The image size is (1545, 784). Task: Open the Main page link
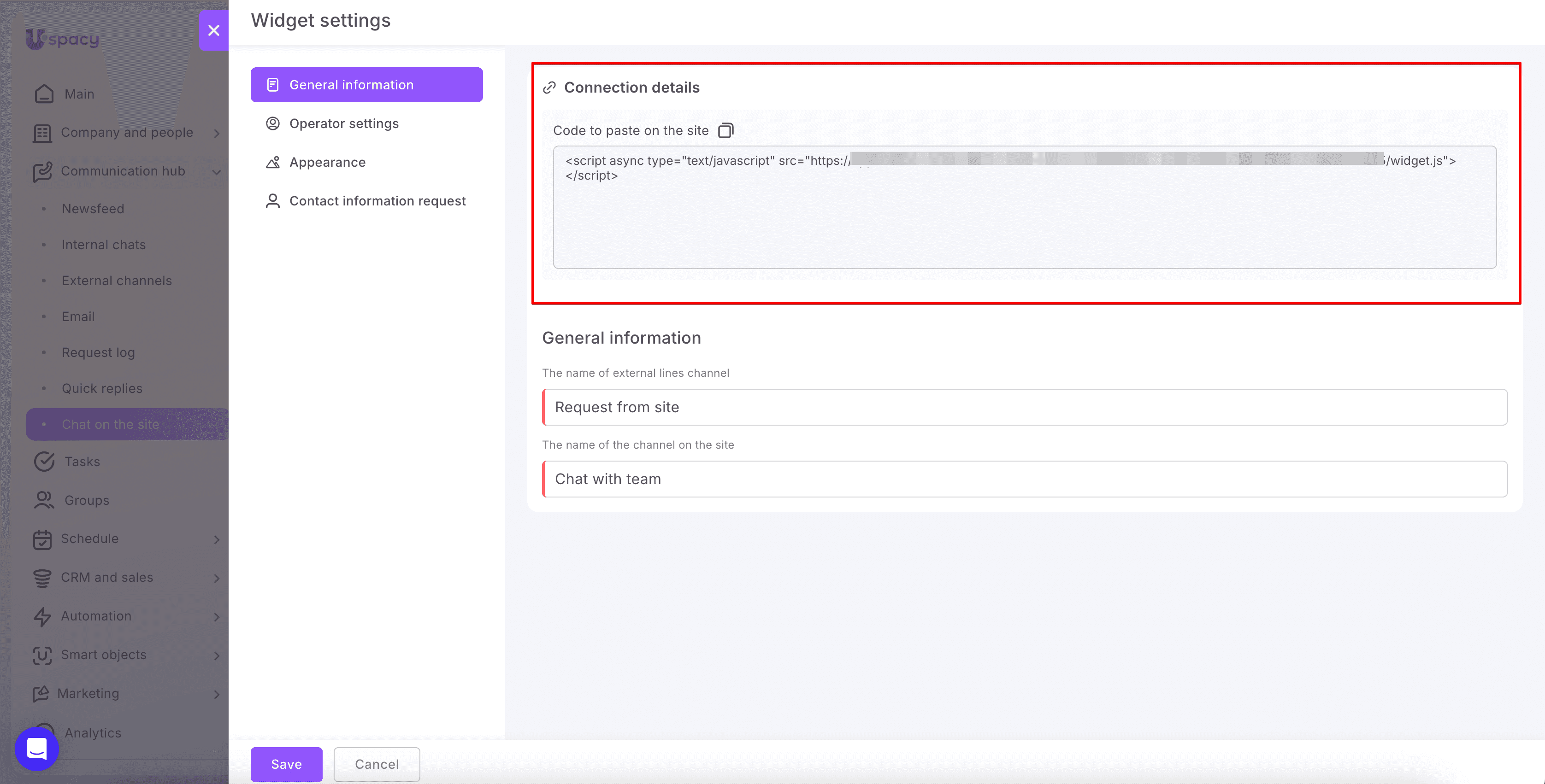pyautogui.click(x=79, y=94)
